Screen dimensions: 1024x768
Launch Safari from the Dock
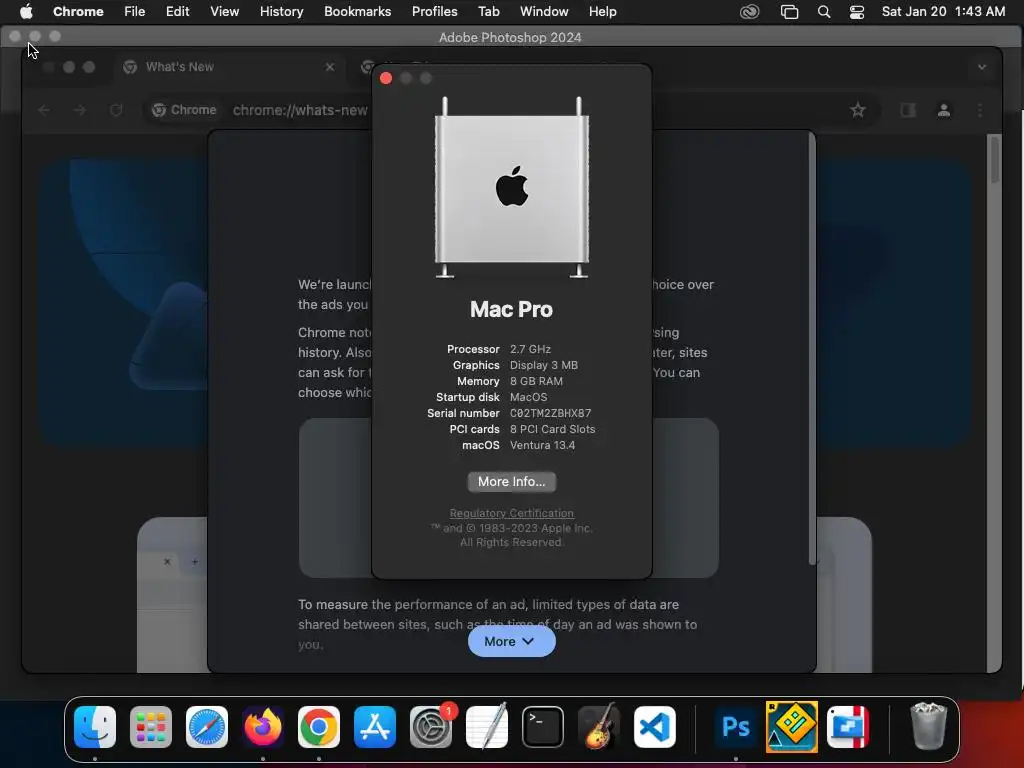tap(207, 727)
